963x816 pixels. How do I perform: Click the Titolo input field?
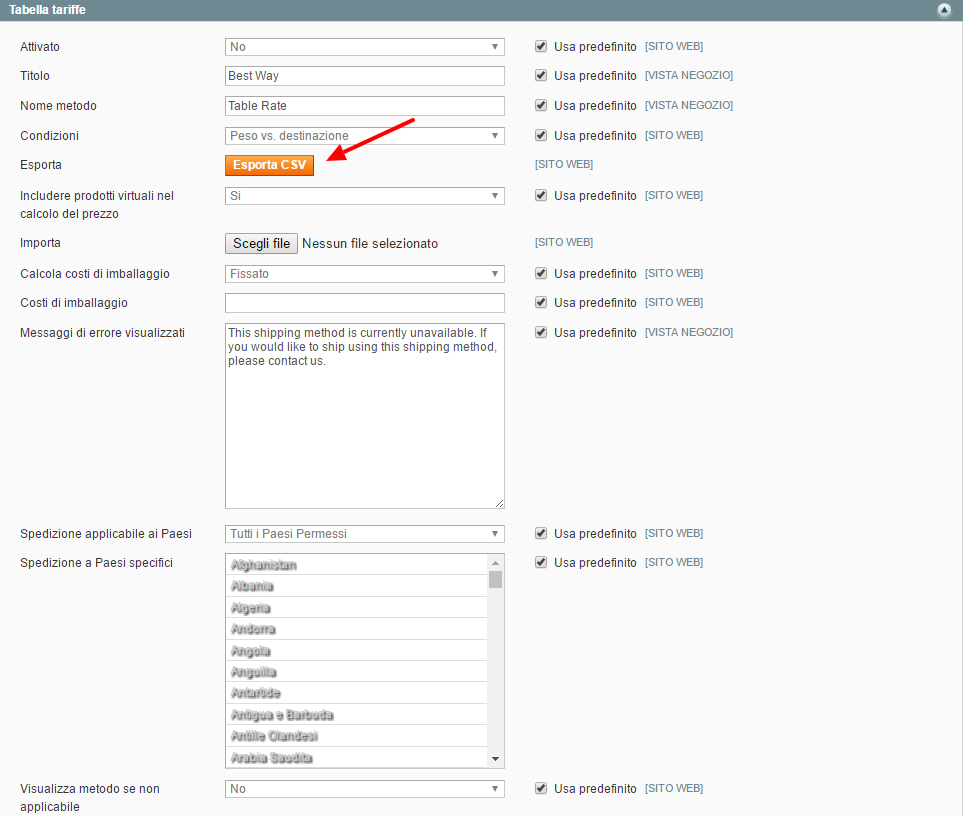[x=364, y=76]
